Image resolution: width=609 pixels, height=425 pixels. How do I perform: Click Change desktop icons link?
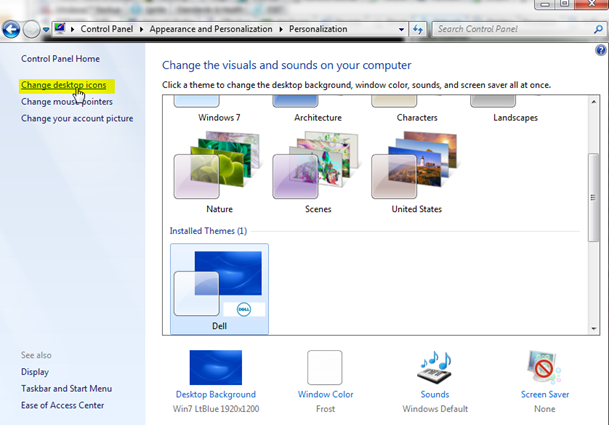point(63,85)
